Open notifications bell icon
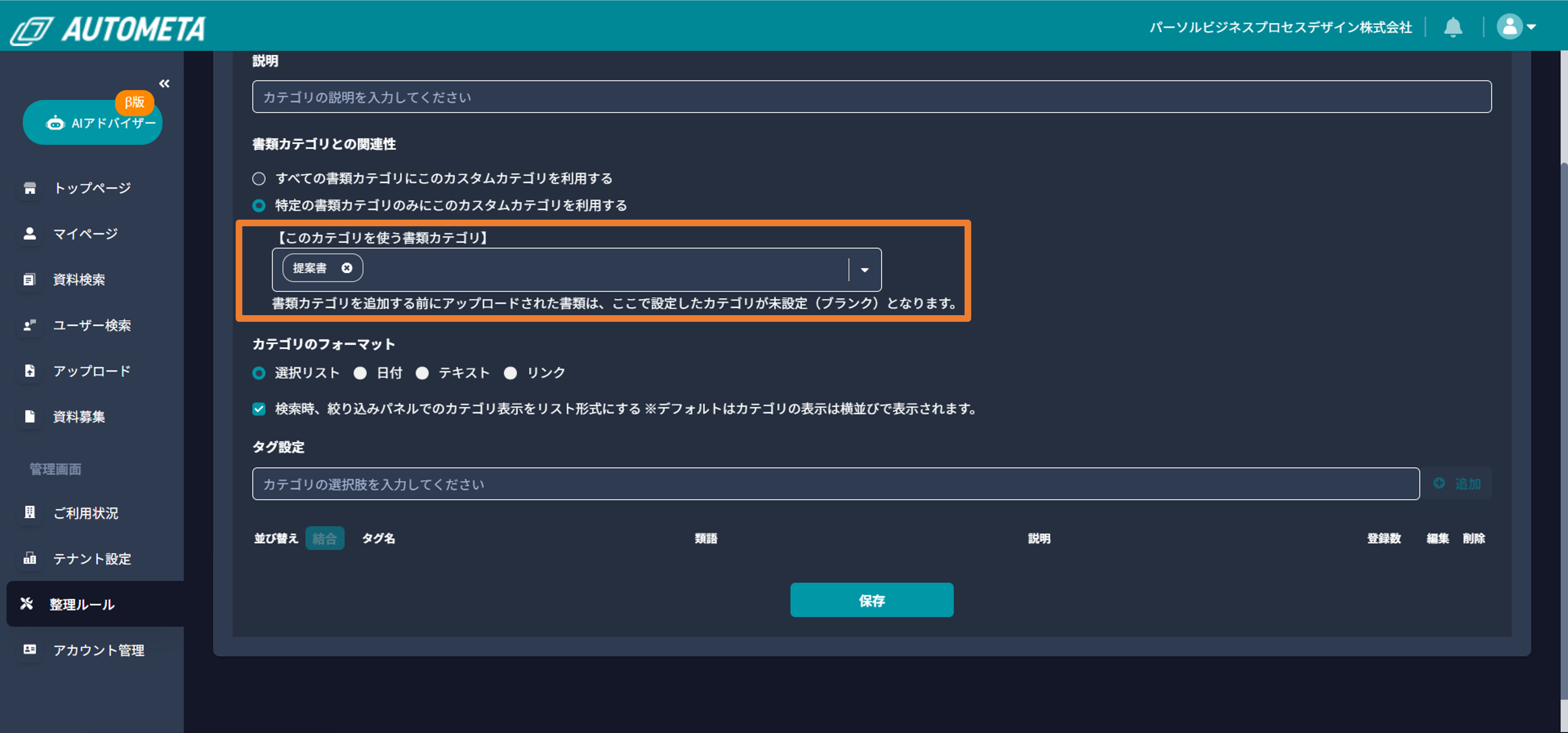1568x733 pixels. point(1453,28)
